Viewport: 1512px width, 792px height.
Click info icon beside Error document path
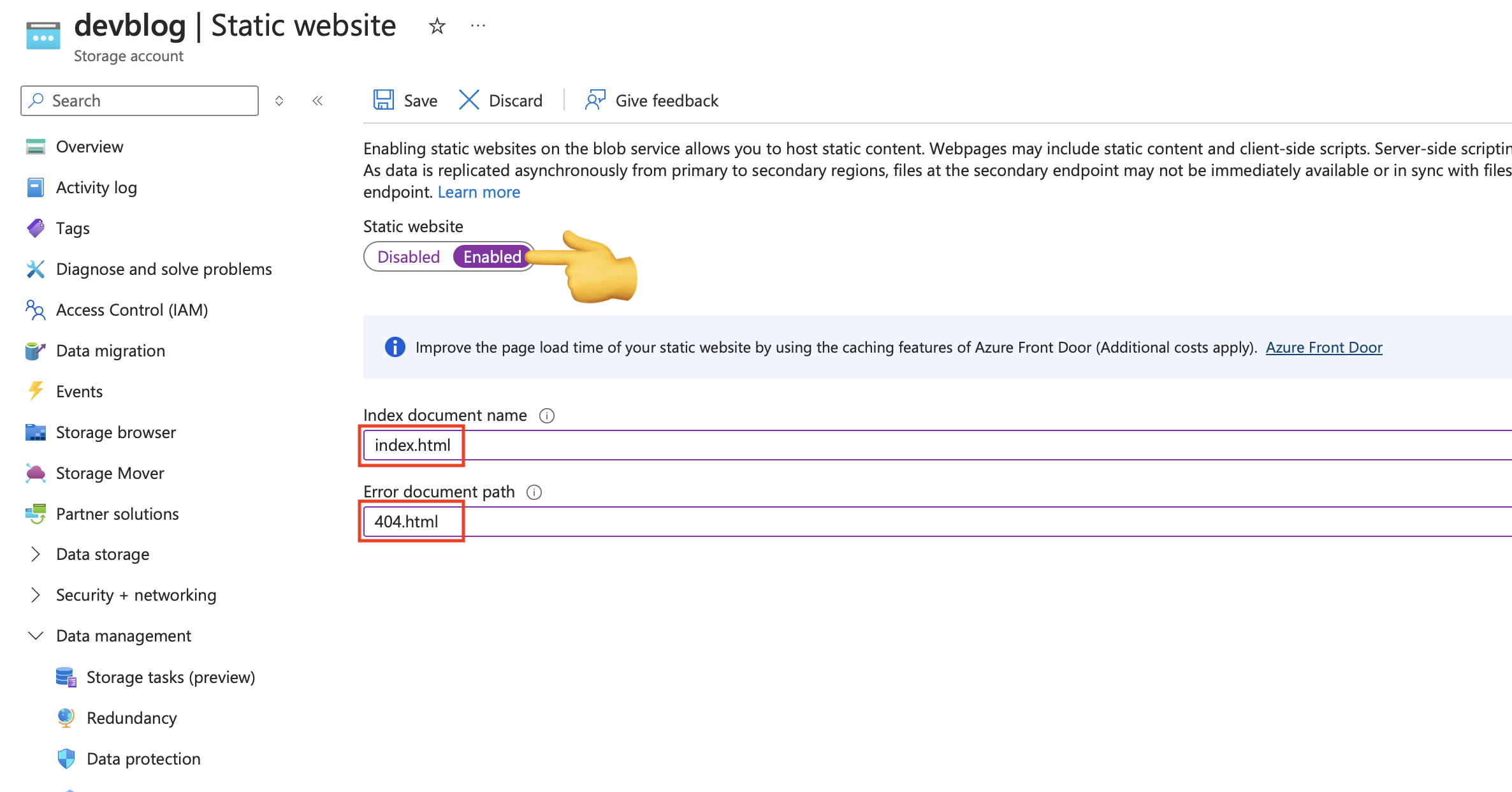pyautogui.click(x=534, y=492)
